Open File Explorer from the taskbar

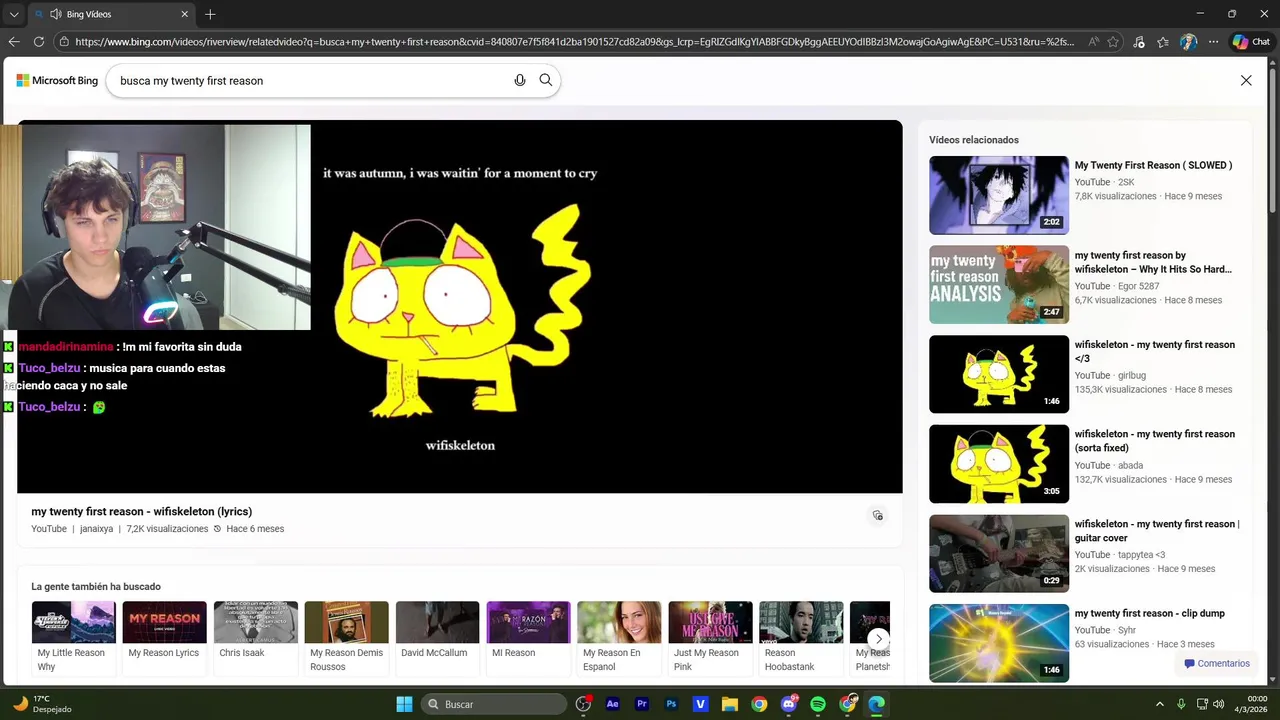pyautogui.click(x=730, y=704)
